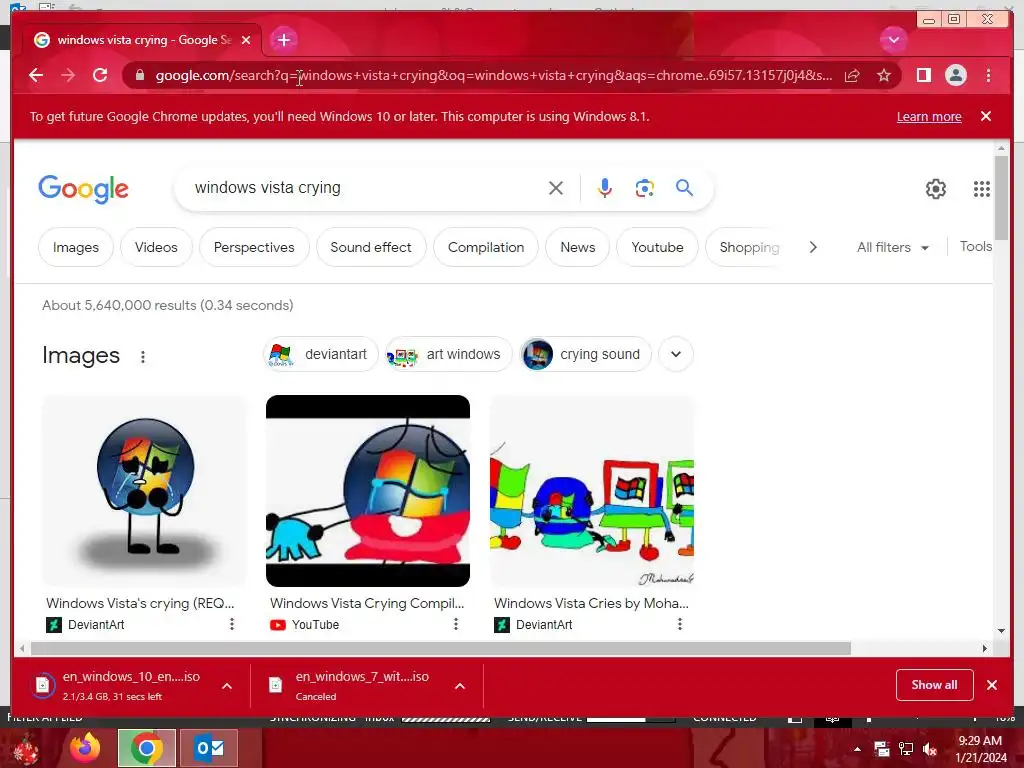Select the Shopping filter chip

coord(749,248)
